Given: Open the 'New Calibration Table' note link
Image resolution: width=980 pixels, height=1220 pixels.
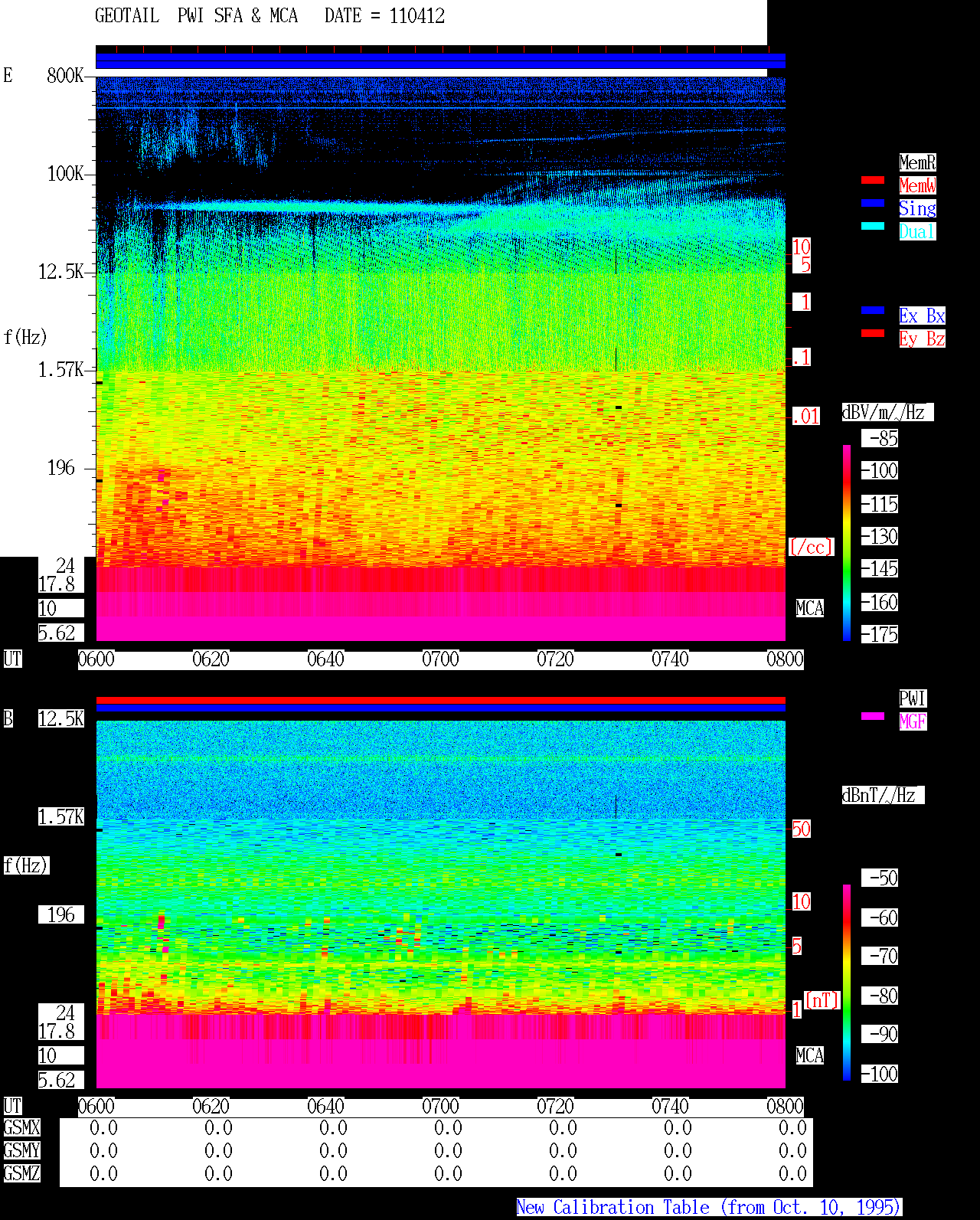Looking at the screenshot, I should click(709, 1207).
